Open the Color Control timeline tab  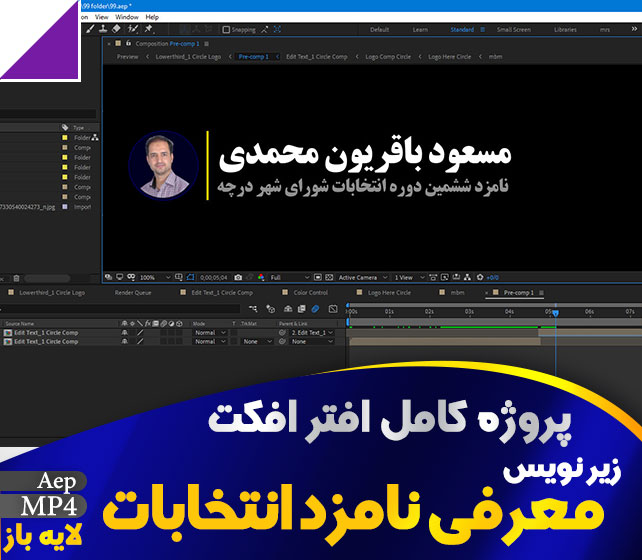tap(310, 293)
